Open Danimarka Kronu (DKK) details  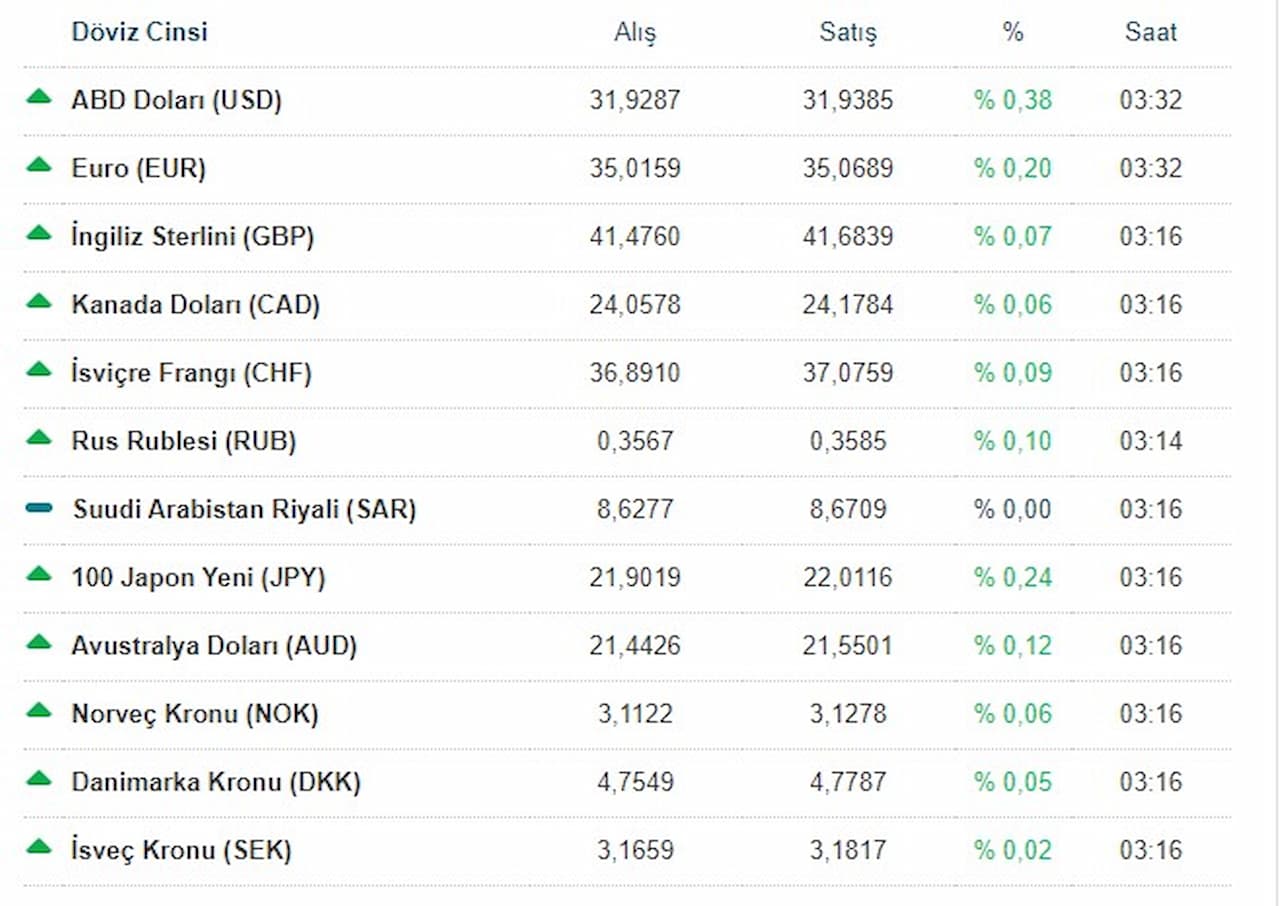pos(215,782)
